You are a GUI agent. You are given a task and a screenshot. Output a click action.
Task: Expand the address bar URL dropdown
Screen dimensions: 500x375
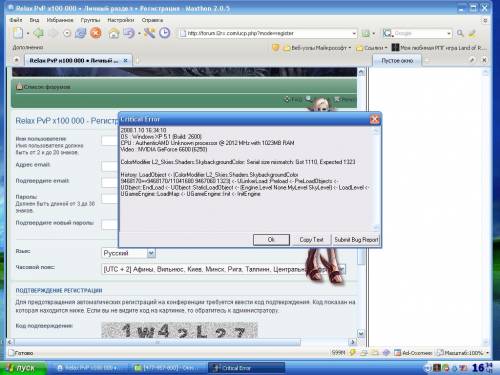[x=354, y=33]
